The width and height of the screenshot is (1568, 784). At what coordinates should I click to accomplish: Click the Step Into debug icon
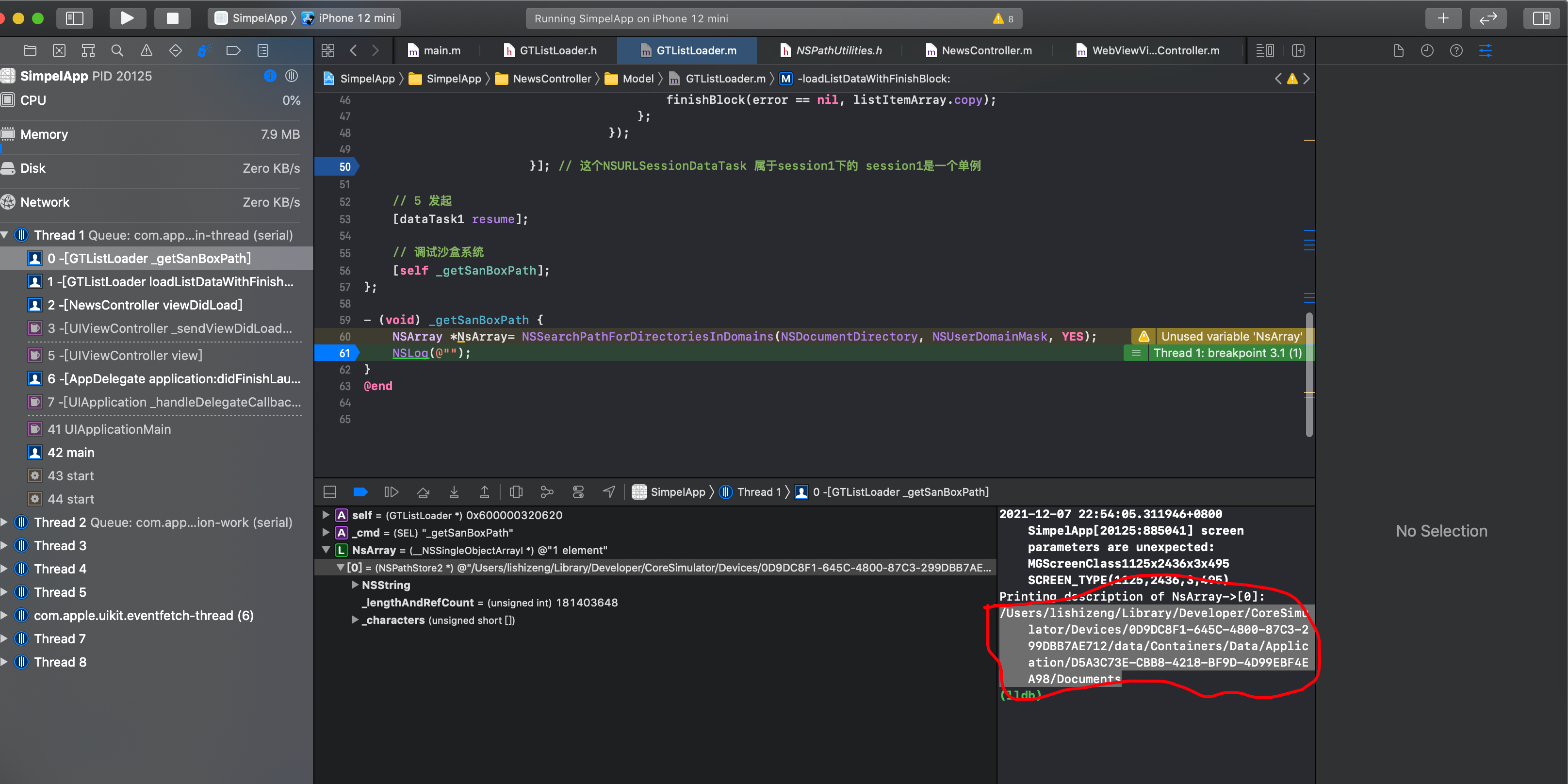pos(454,492)
